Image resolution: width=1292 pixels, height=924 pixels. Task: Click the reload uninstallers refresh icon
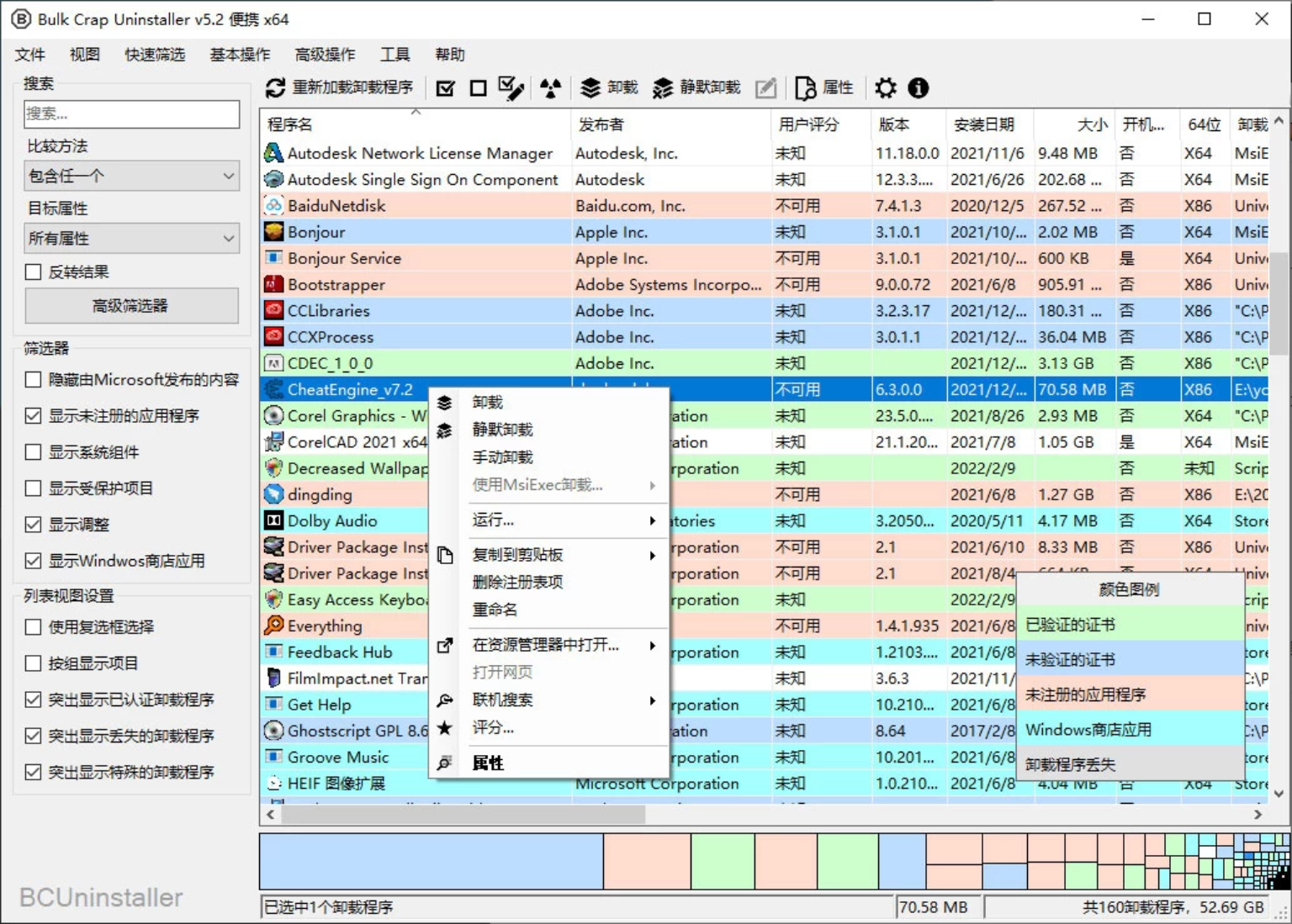pos(275,87)
